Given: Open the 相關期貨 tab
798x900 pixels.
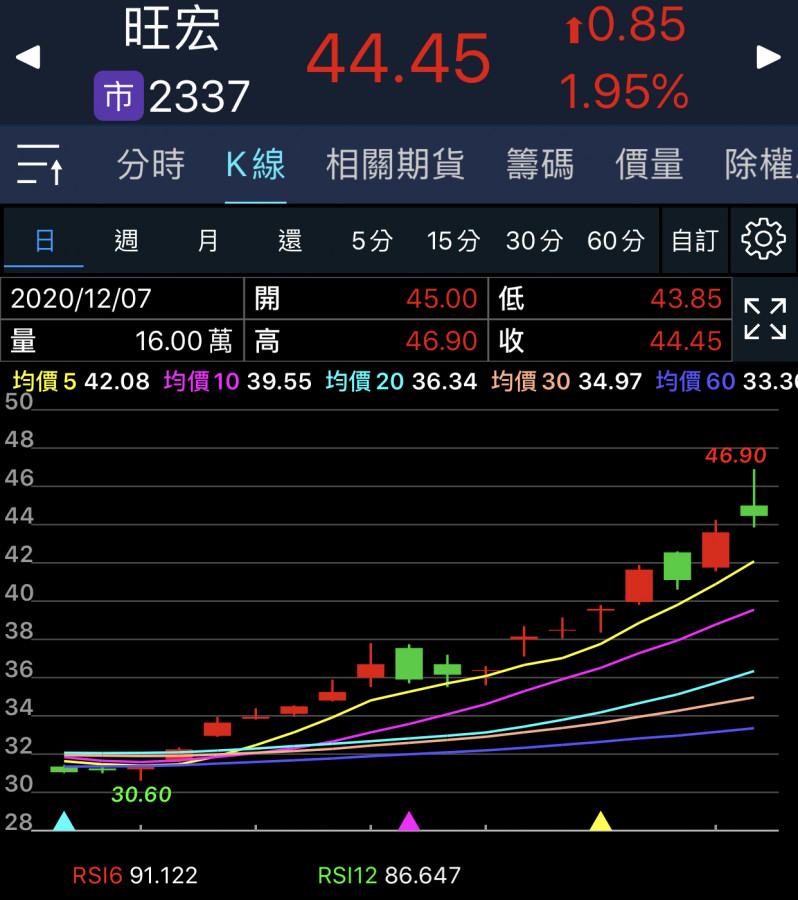Looking at the screenshot, I should coord(395,164).
